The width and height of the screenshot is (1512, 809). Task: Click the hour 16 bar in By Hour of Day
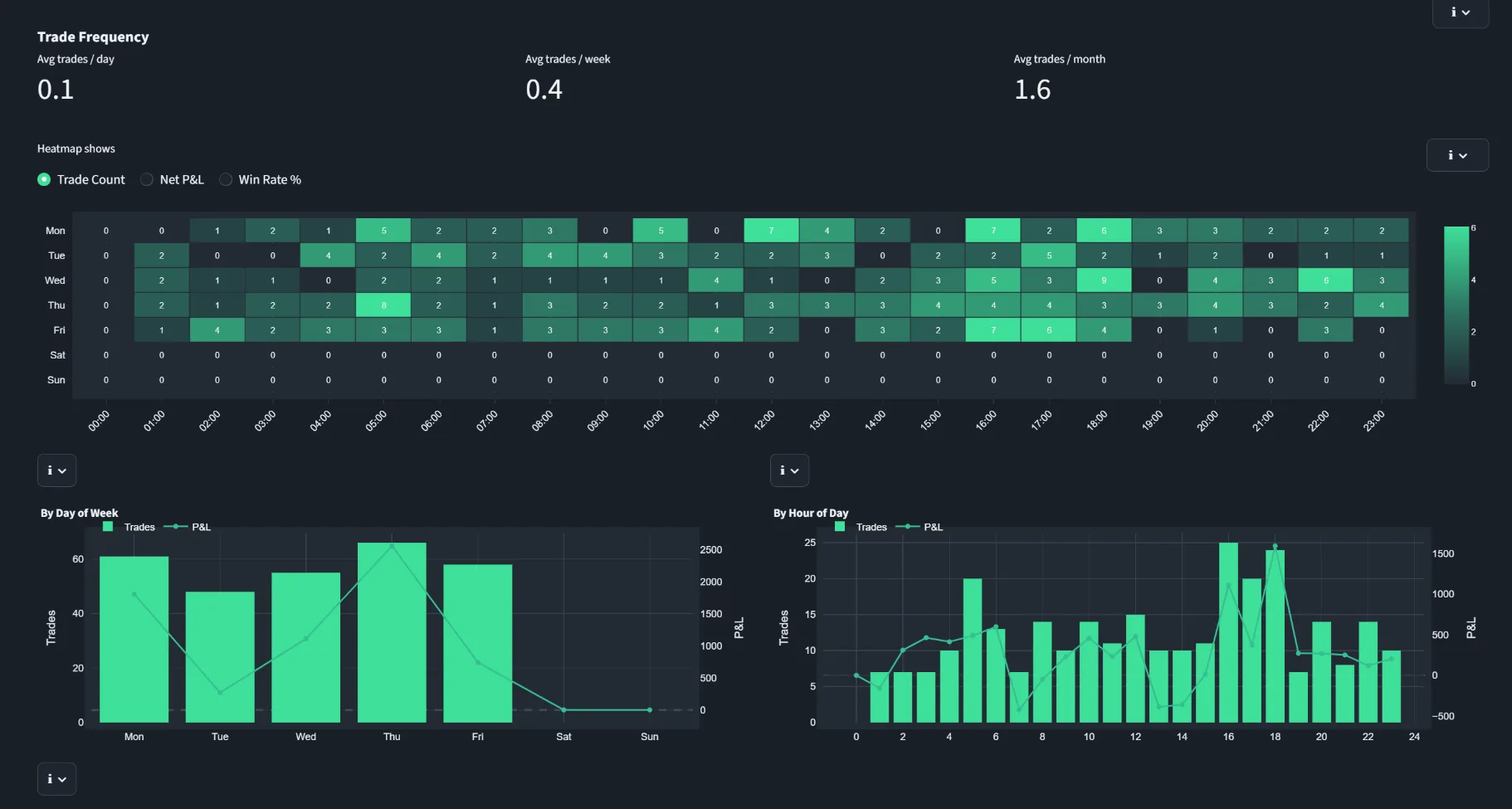[1228, 632]
